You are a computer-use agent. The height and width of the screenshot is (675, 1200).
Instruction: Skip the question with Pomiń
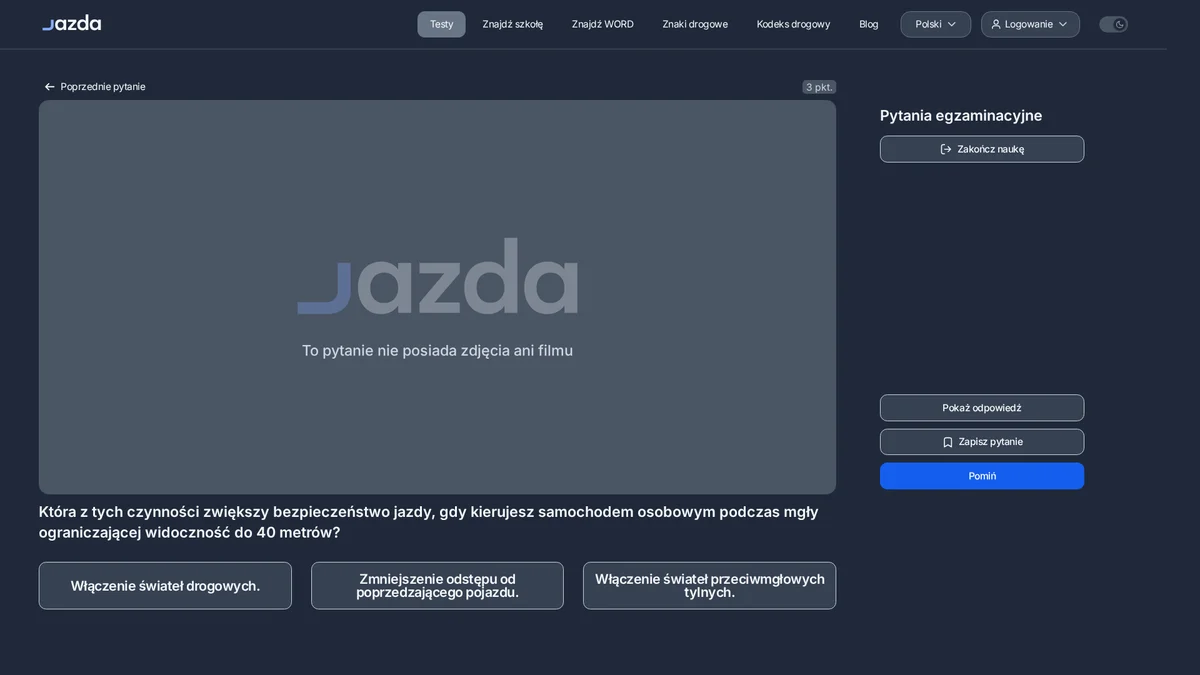pos(982,476)
